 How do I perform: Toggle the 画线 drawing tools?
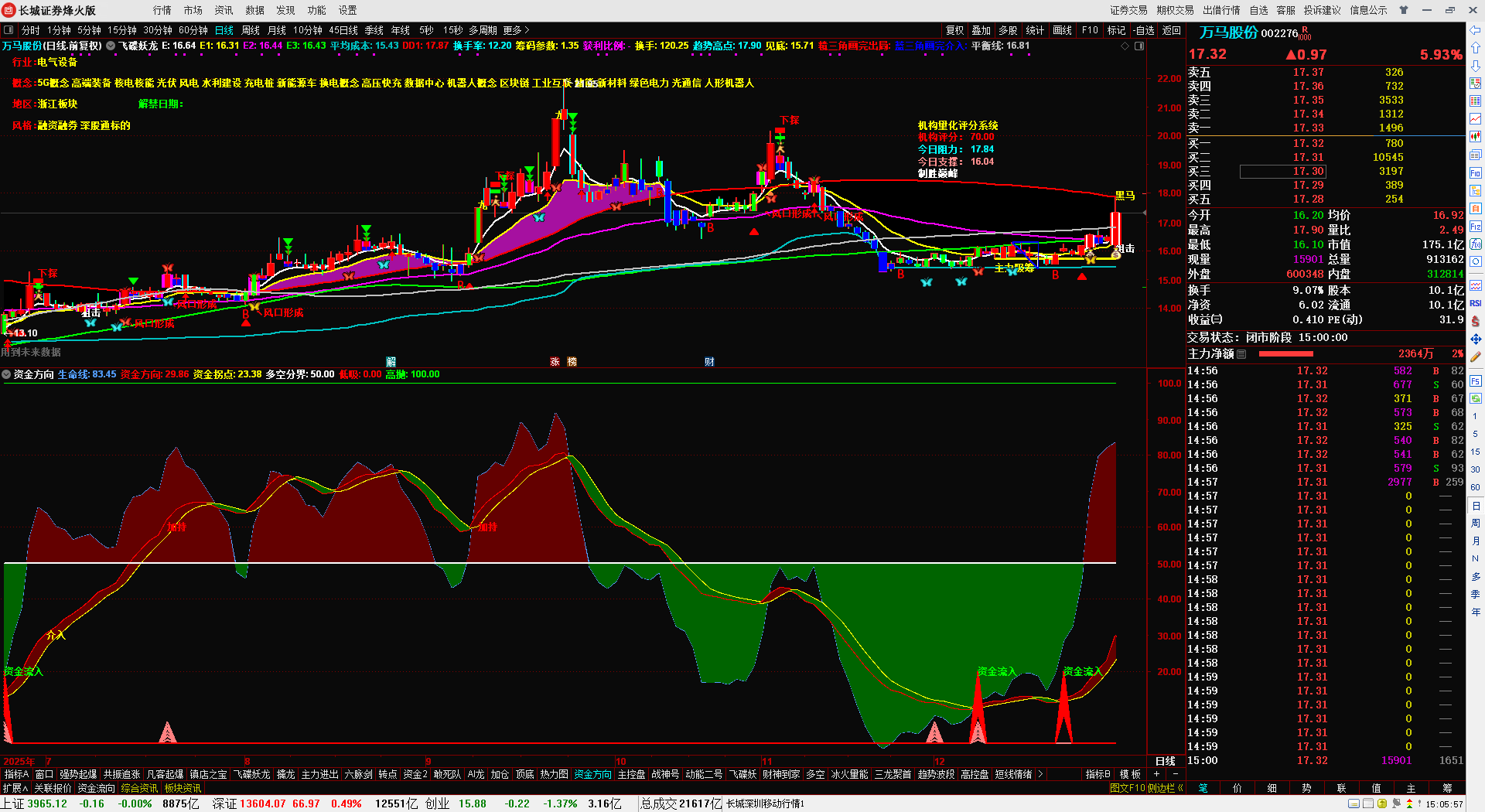point(1063,30)
